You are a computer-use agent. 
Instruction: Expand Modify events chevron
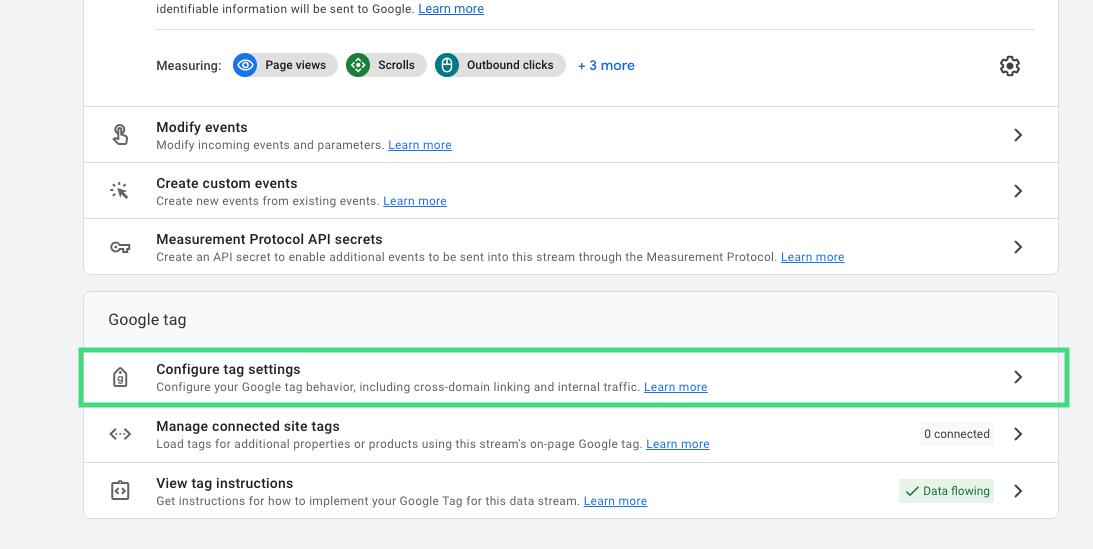click(1018, 134)
